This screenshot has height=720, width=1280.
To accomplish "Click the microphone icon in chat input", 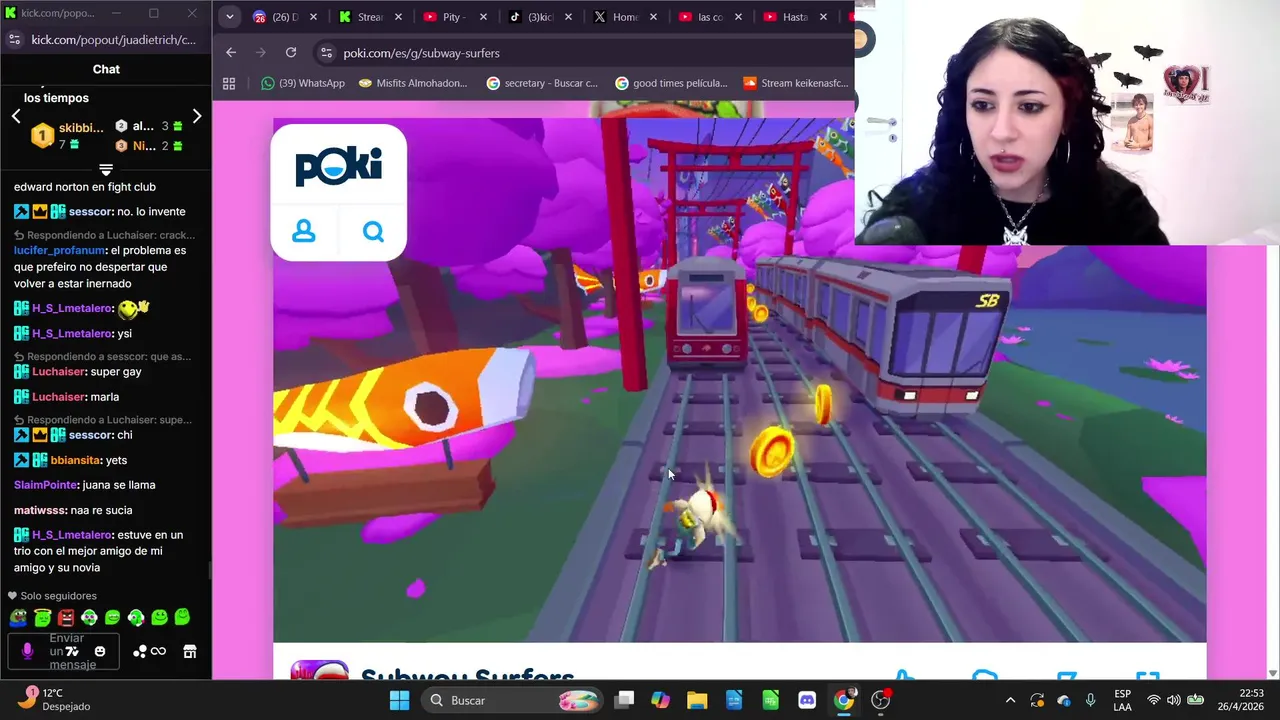I will click(27, 651).
